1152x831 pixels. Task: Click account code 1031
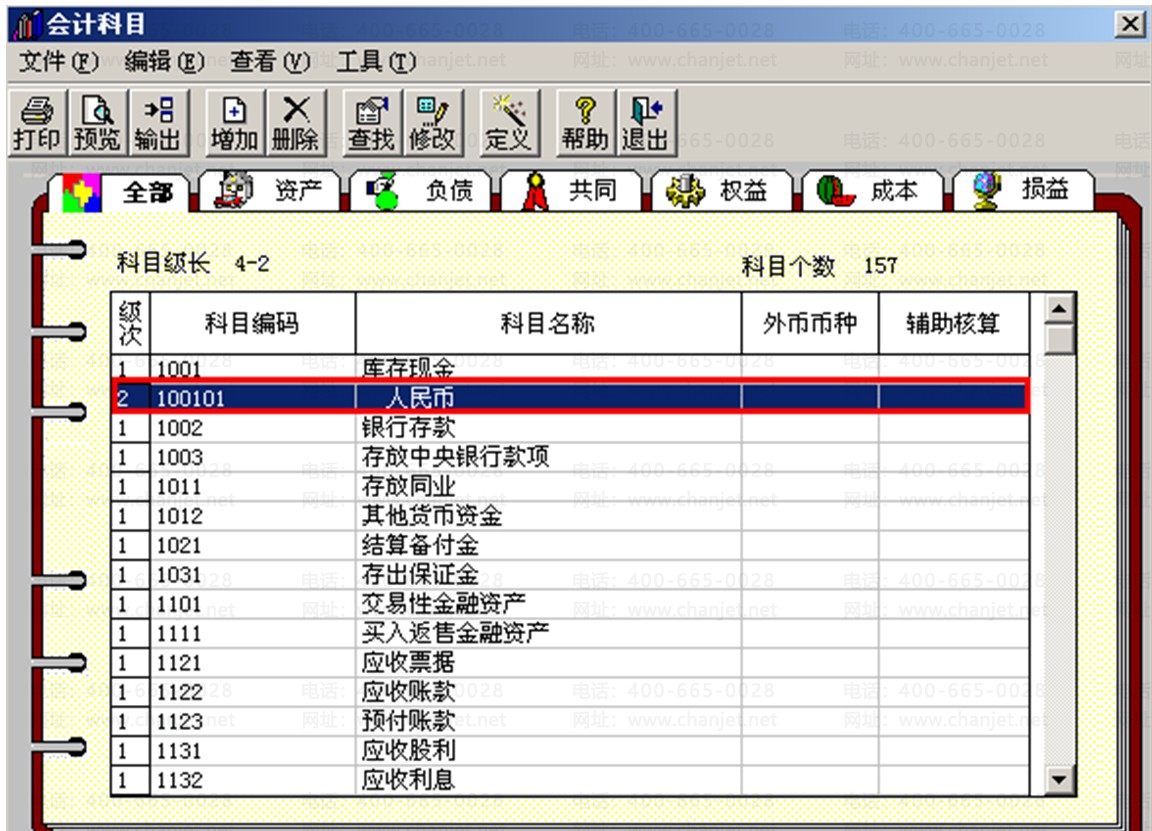pyautogui.click(x=179, y=575)
